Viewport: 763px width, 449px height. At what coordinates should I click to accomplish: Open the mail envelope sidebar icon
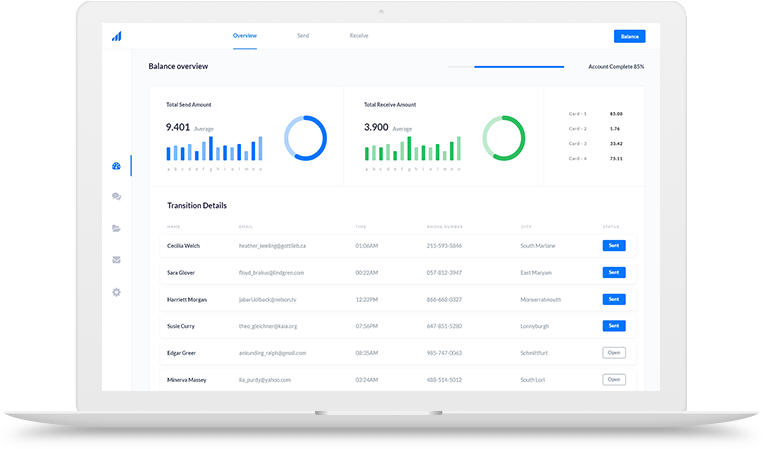(116, 260)
